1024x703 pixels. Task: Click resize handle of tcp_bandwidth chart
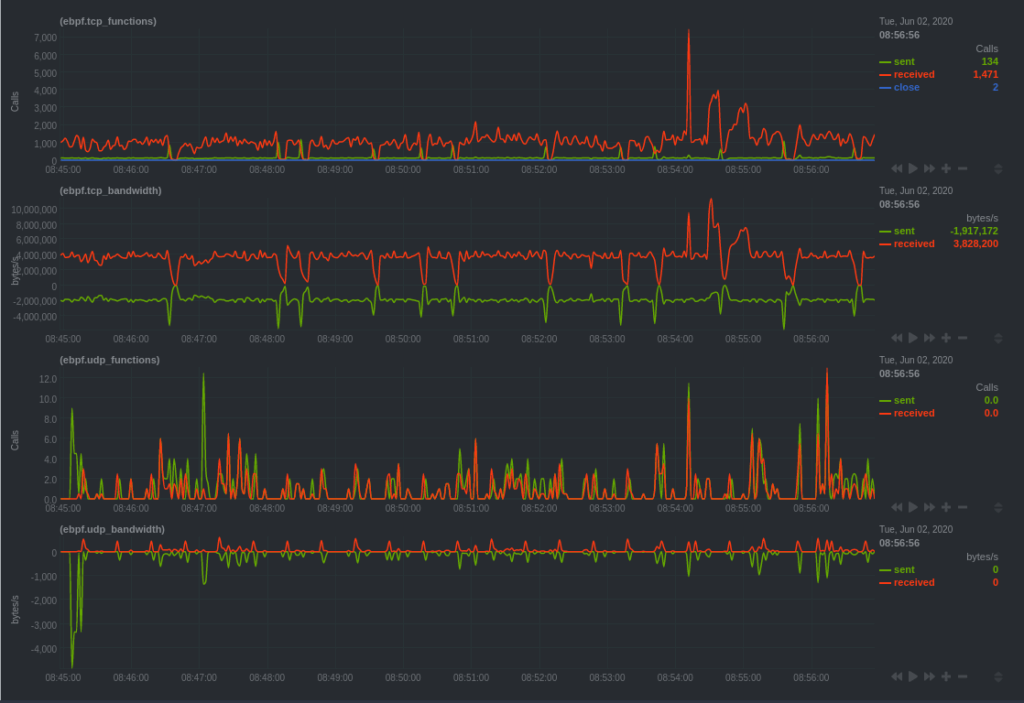tap(998, 338)
